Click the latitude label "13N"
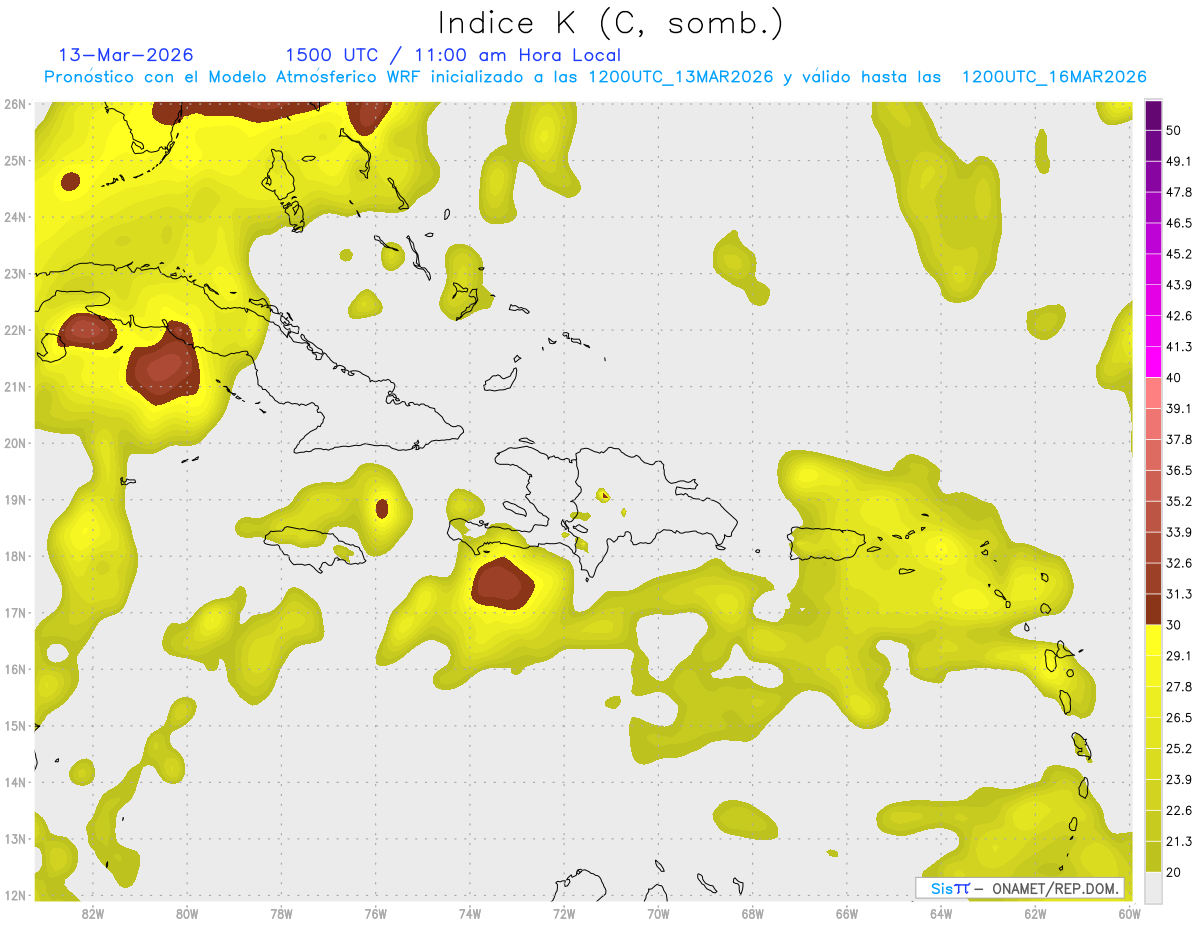1200x927 pixels. pyautogui.click(x=15, y=839)
